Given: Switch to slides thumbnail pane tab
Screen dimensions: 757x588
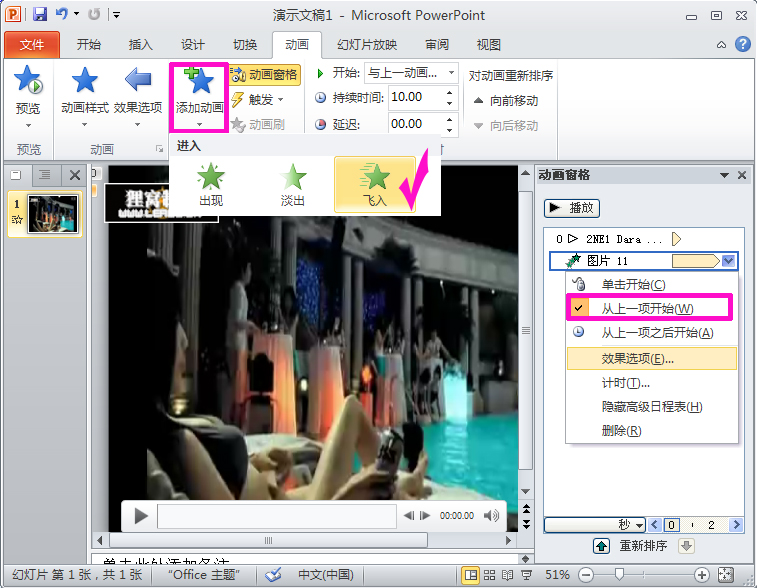Looking at the screenshot, I should point(16,175).
